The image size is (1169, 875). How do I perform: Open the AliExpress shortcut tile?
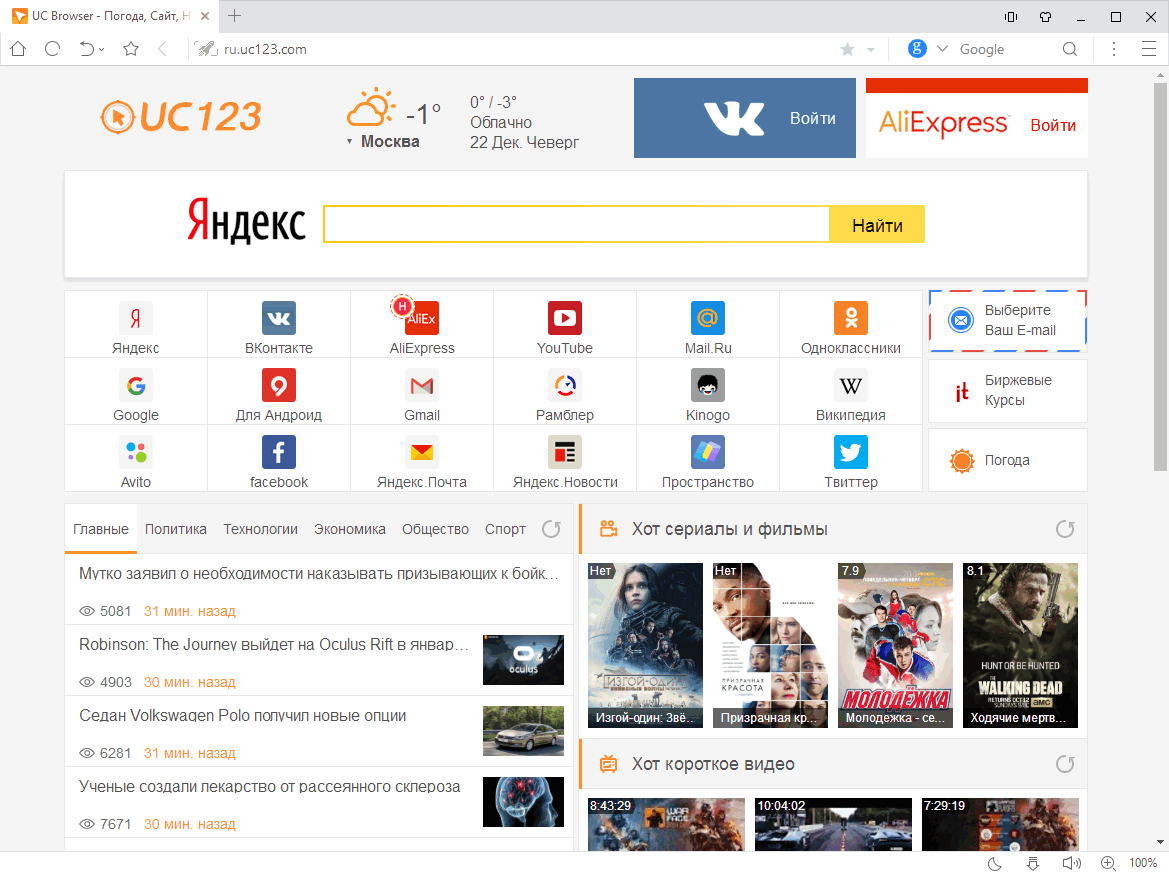pos(422,325)
